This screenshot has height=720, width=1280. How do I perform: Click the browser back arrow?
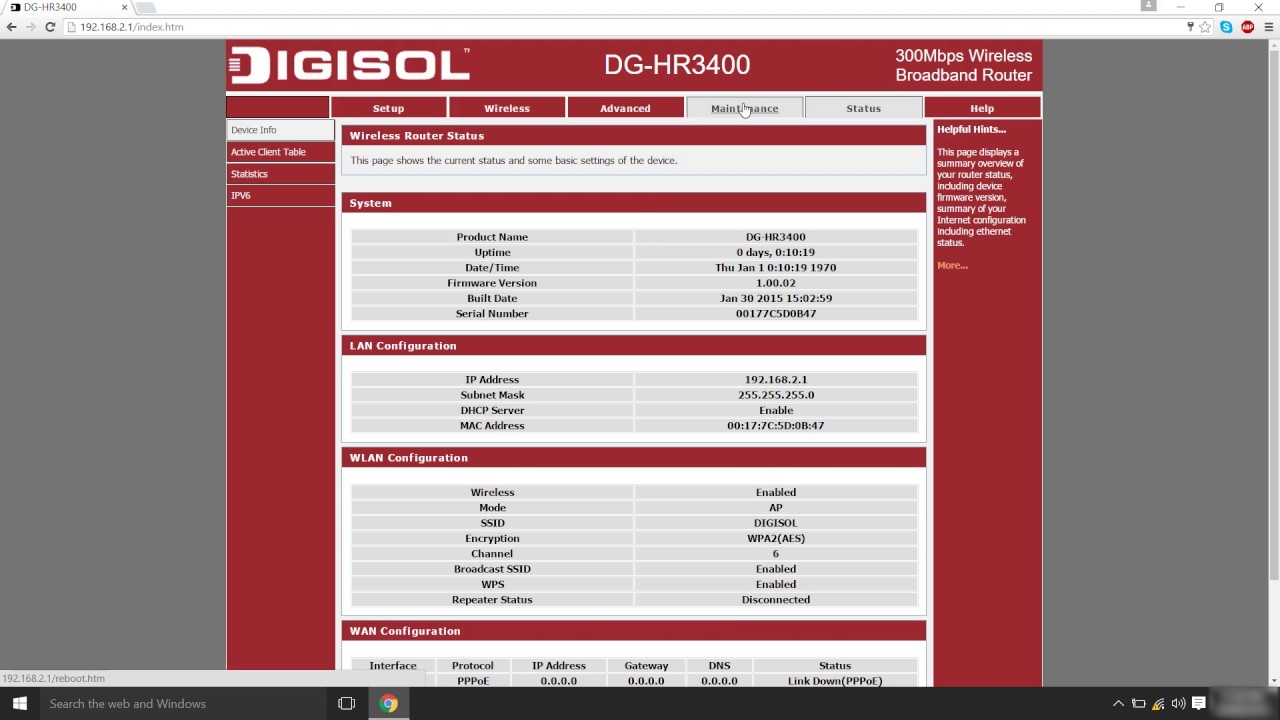(11, 27)
